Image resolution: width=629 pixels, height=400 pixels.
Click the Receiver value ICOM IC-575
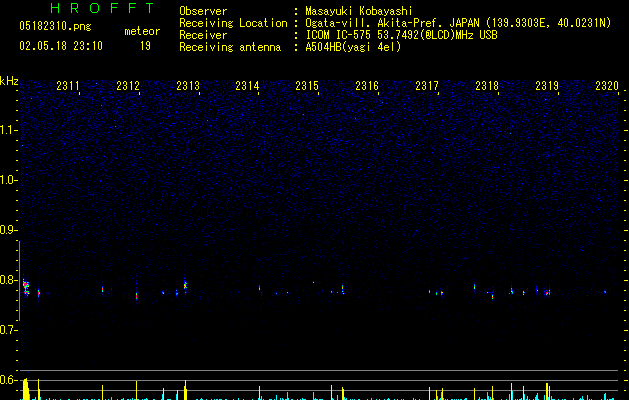coord(339,35)
